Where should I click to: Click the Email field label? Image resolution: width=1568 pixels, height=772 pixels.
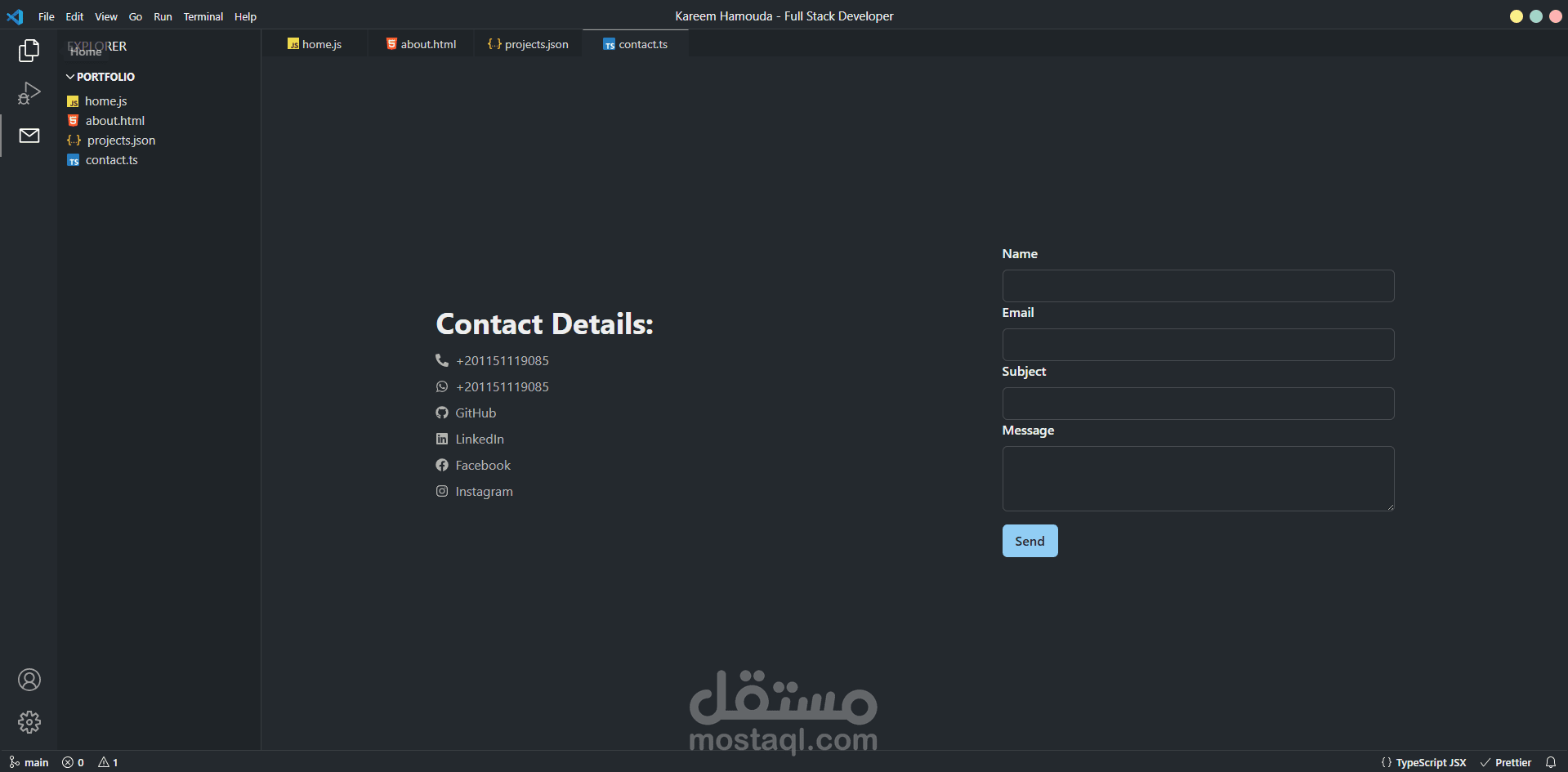pos(1018,313)
